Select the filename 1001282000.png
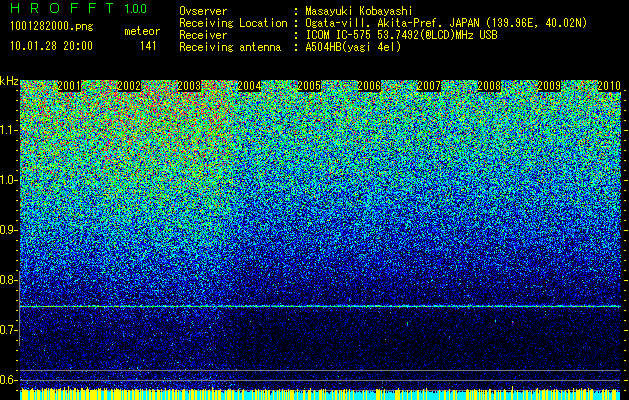Viewport: 629px width, 400px height. 52,27
